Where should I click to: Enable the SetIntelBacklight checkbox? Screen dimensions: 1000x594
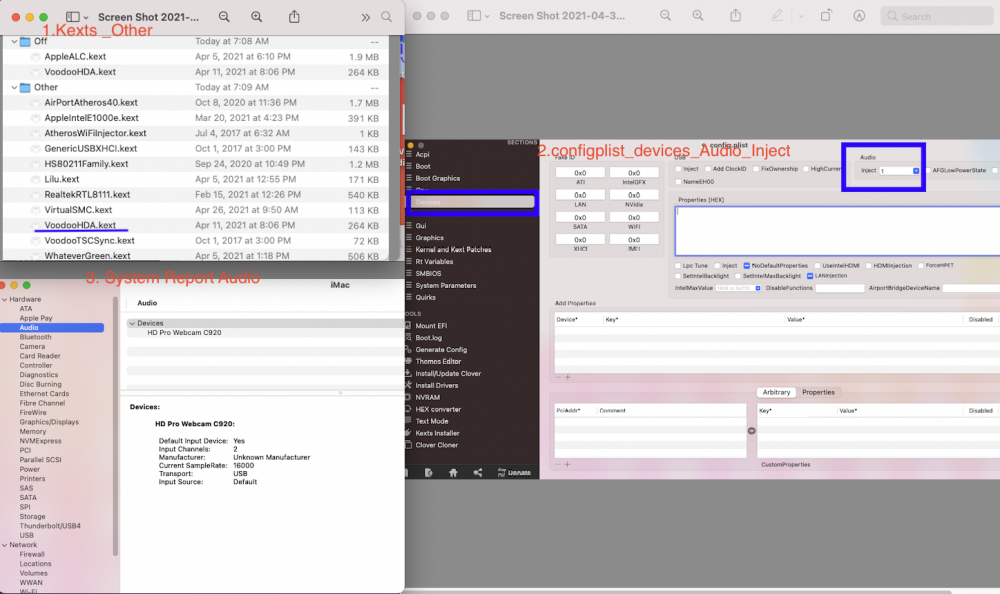pyautogui.click(x=678, y=276)
